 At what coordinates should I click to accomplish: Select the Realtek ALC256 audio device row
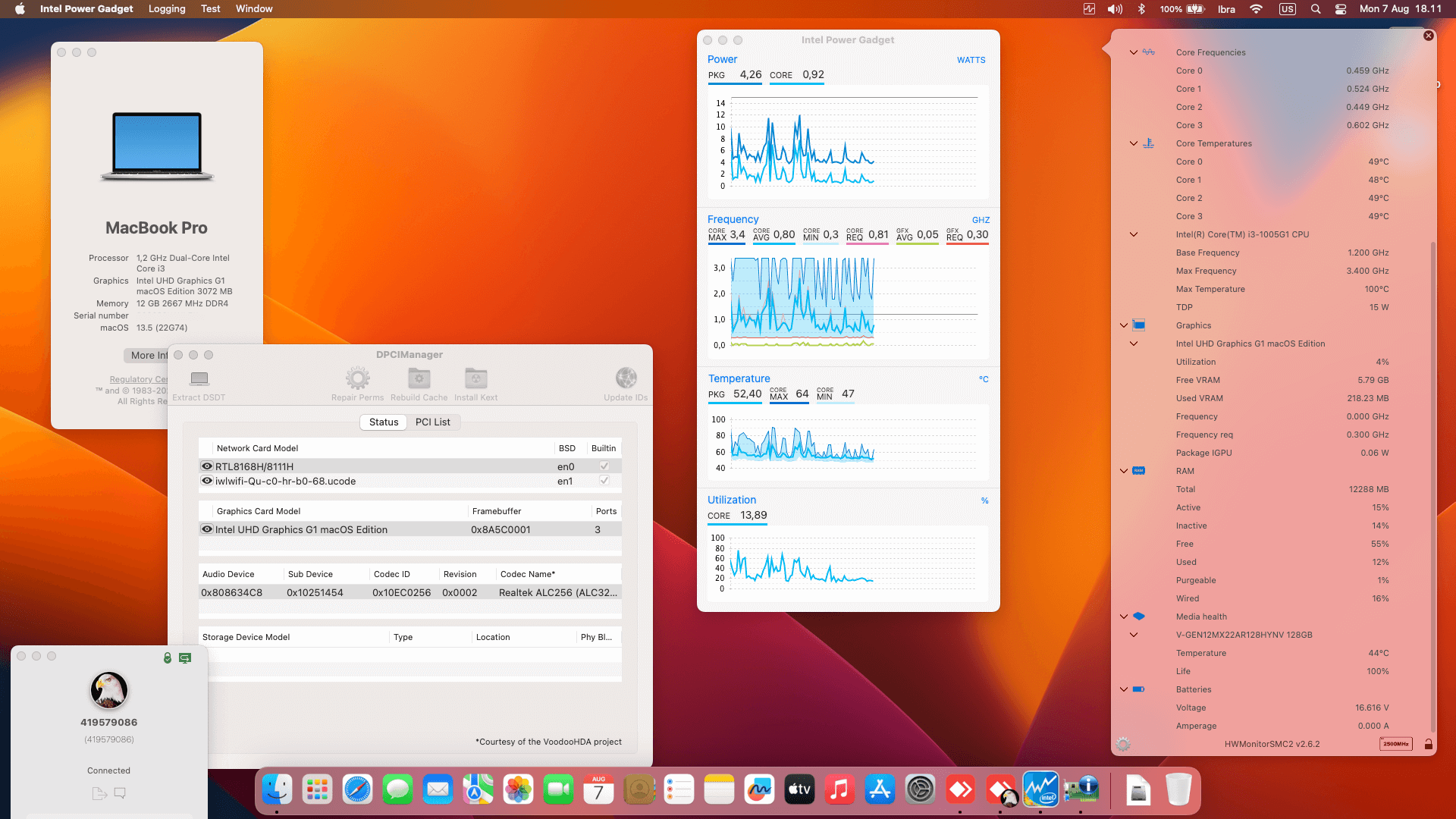click(x=409, y=592)
